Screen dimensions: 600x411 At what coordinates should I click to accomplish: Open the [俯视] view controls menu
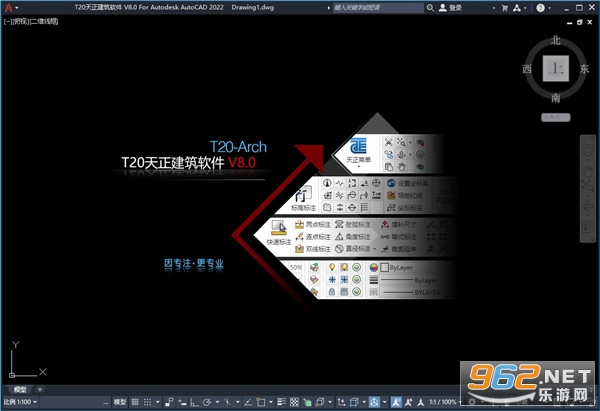[x=21, y=21]
